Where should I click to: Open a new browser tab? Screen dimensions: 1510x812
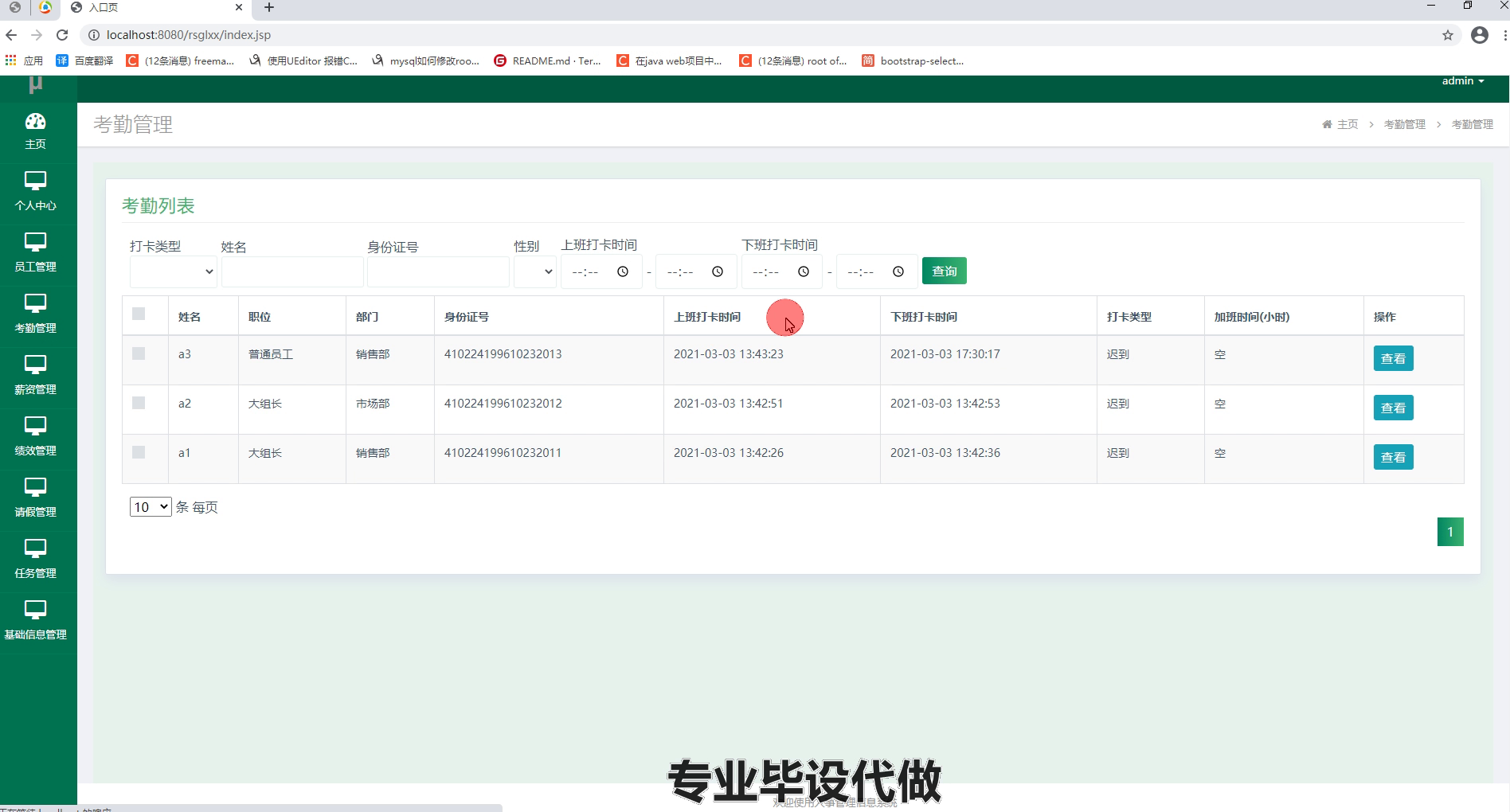[269, 7]
